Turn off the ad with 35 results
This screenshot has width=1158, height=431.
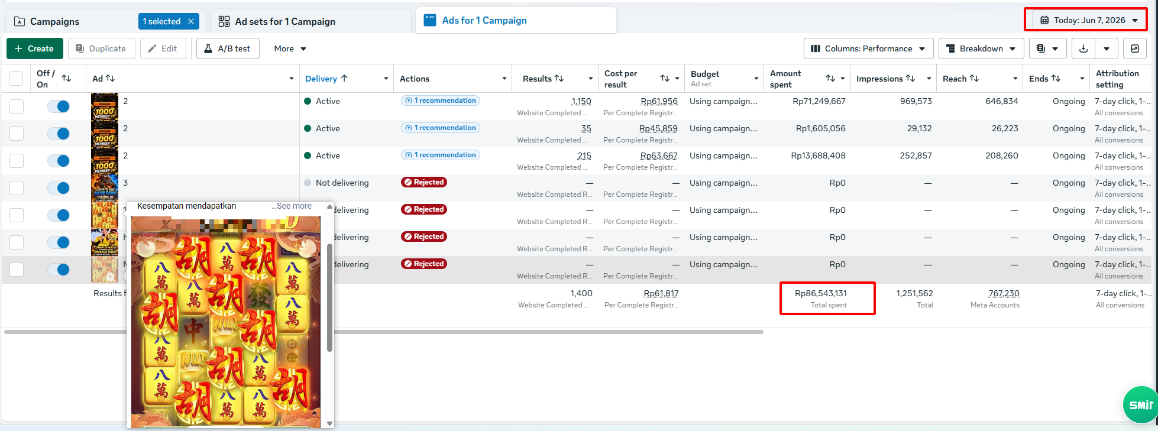point(58,134)
